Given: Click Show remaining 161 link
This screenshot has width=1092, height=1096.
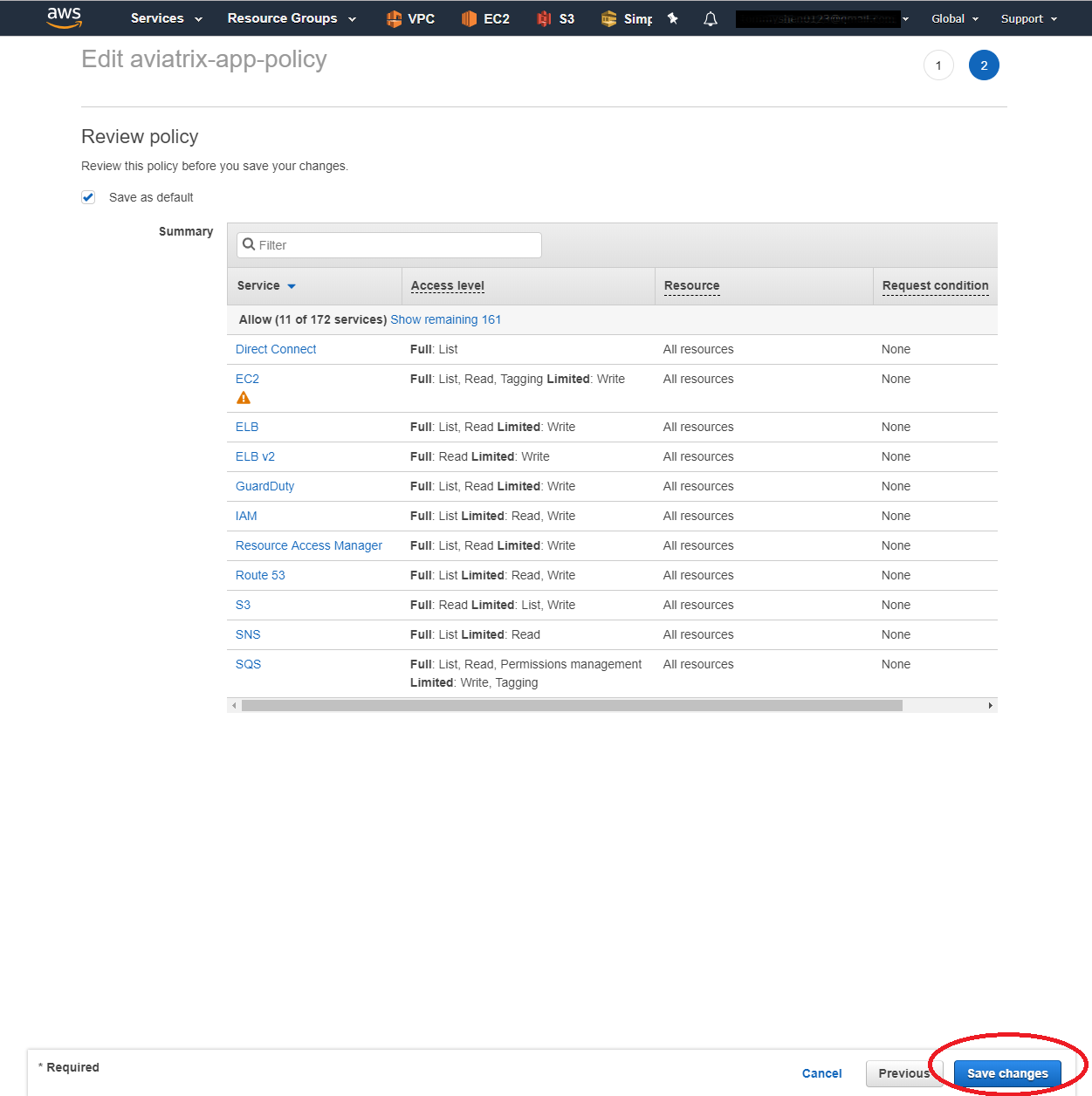Looking at the screenshot, I should [x=445, y=319].
